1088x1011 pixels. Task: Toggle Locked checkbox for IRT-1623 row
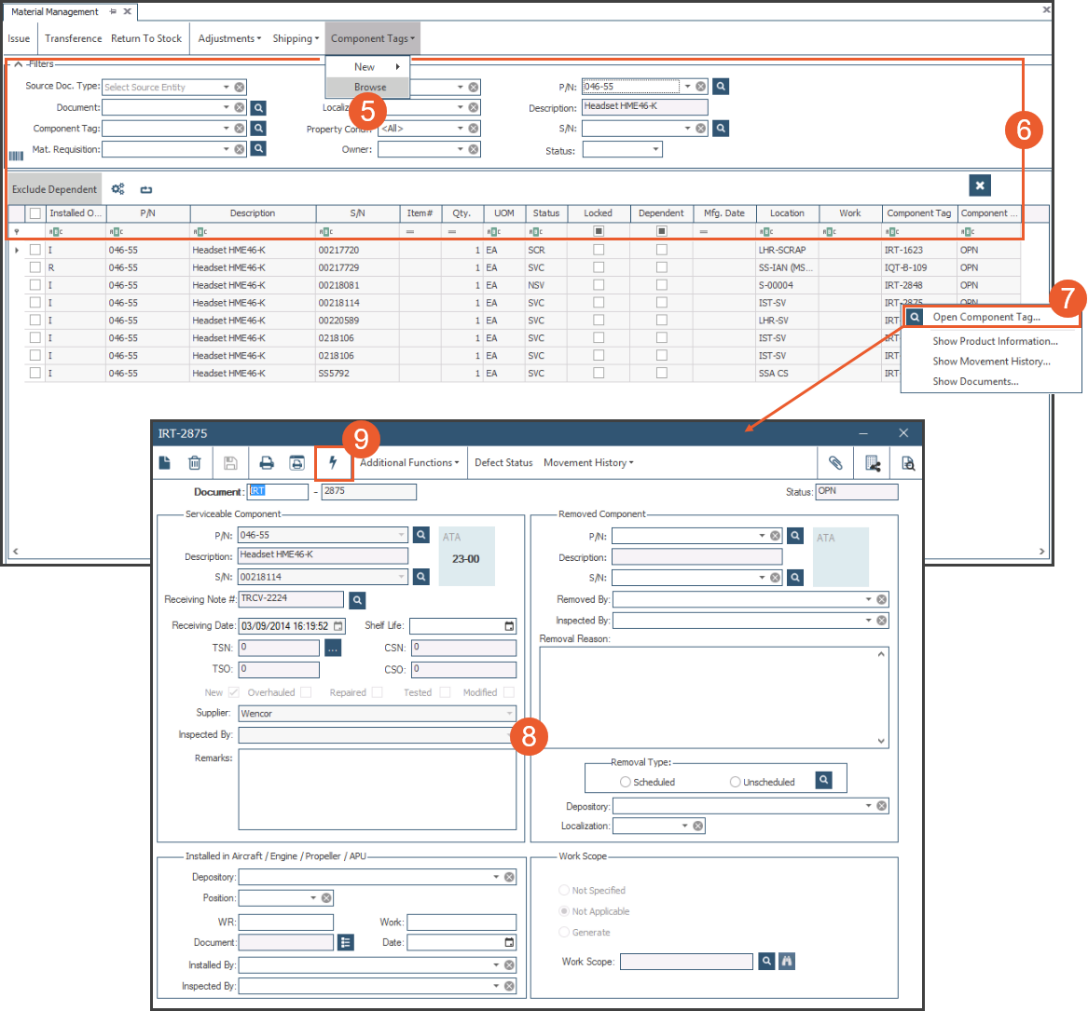[598, 250]
